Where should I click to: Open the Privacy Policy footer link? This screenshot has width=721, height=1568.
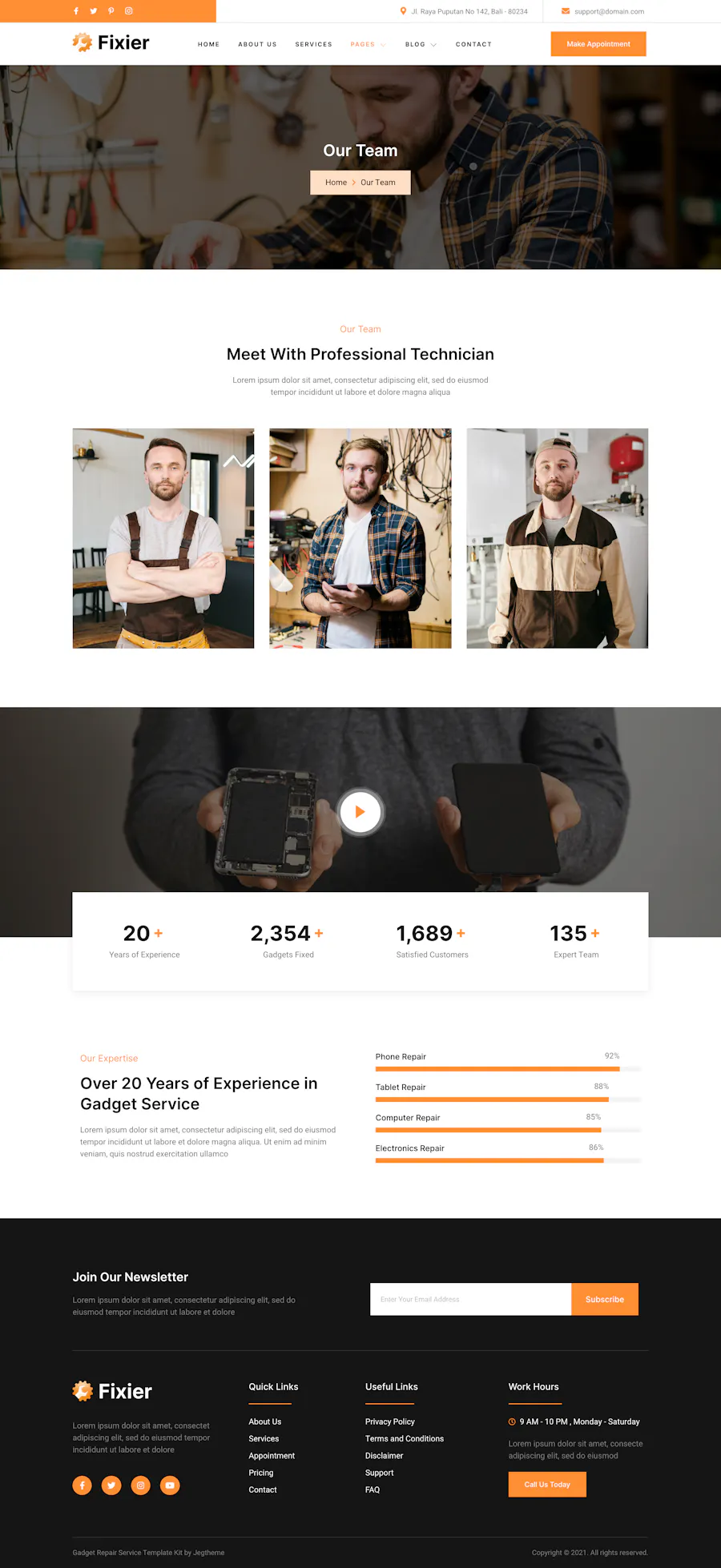[390, 1422]
